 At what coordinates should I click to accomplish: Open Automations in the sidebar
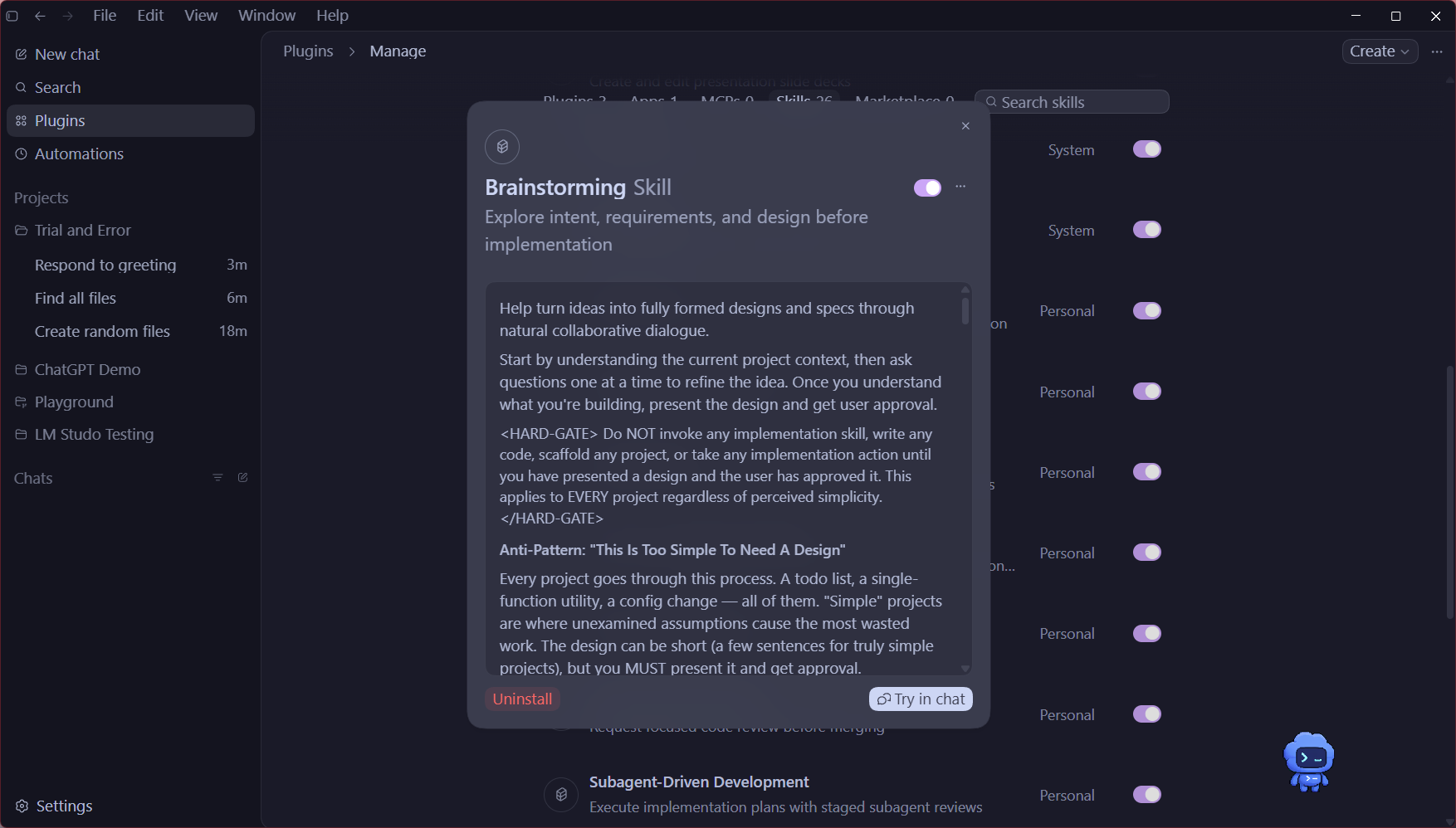coord(130,153)
